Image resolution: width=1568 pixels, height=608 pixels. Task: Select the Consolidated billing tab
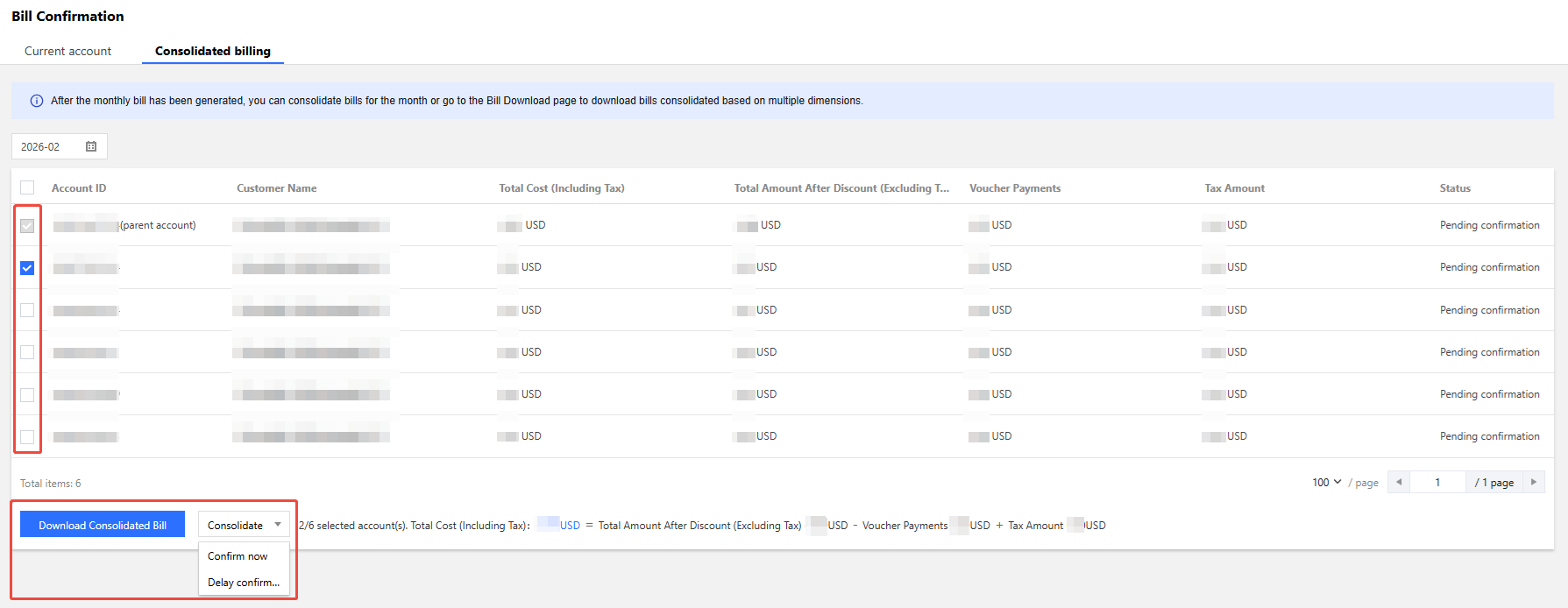(x=212, y=51)
